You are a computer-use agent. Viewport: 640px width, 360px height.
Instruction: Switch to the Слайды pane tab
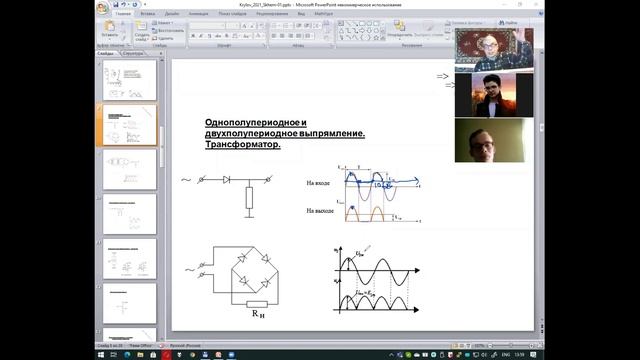pos(106,53)
